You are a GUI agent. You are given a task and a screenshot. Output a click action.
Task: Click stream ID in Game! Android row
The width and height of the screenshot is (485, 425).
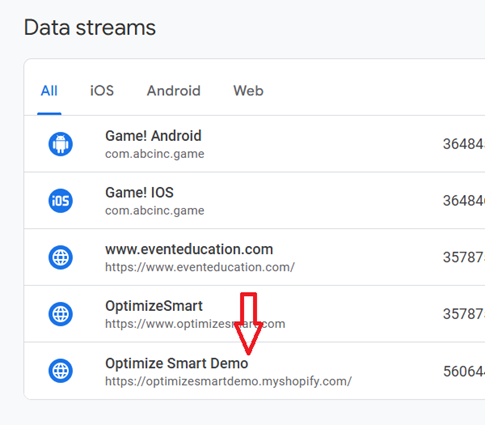(464, 144)
